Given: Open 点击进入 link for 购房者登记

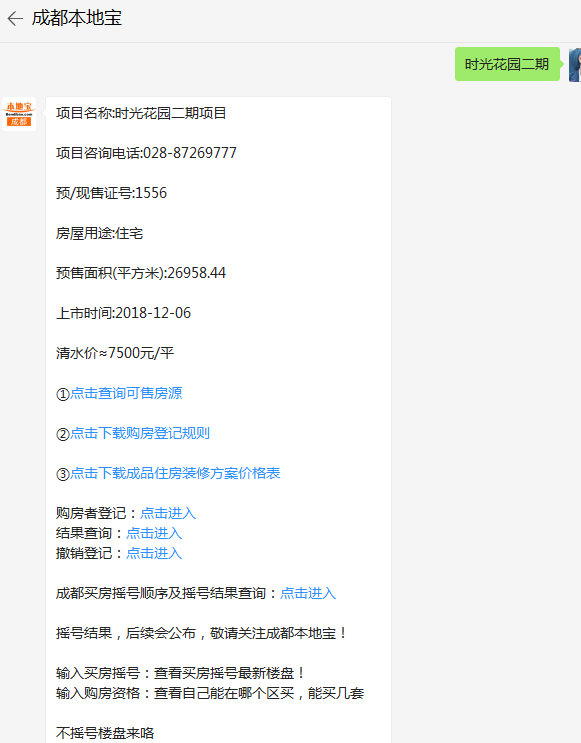Looking at the screenshot, I should (168, 513).
